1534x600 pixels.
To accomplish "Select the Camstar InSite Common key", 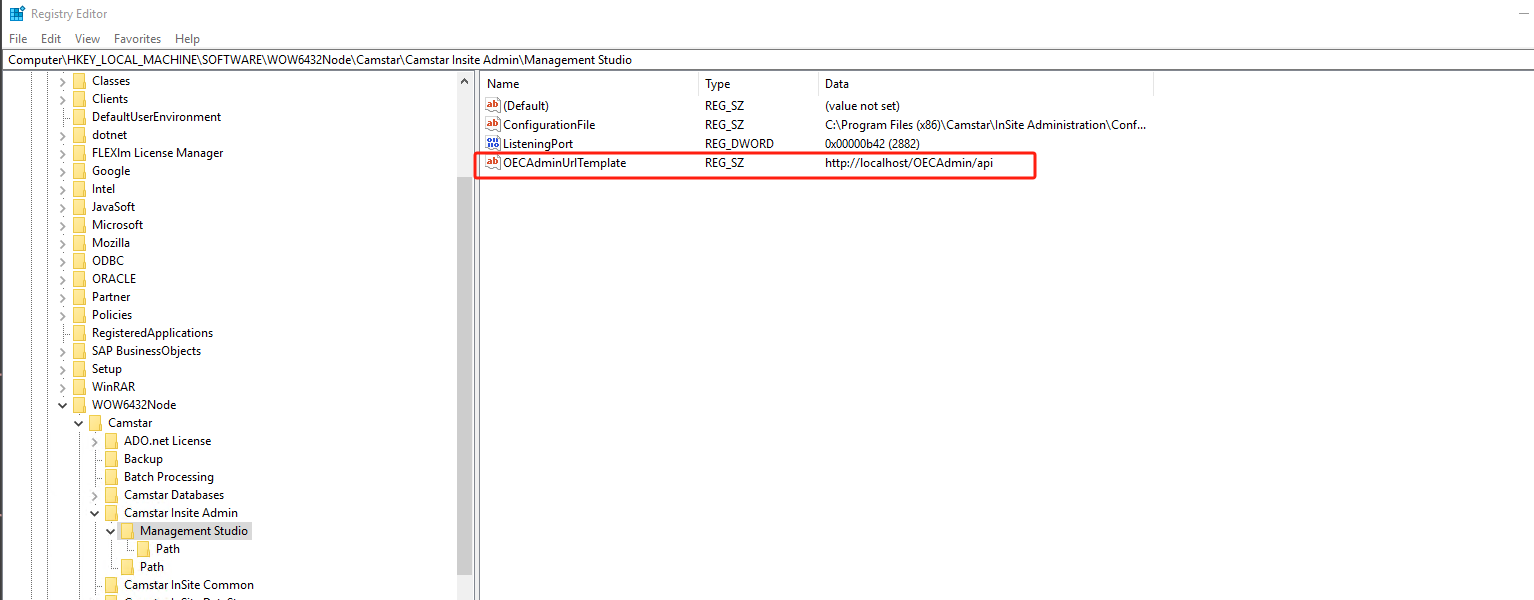I will point(189,585).
